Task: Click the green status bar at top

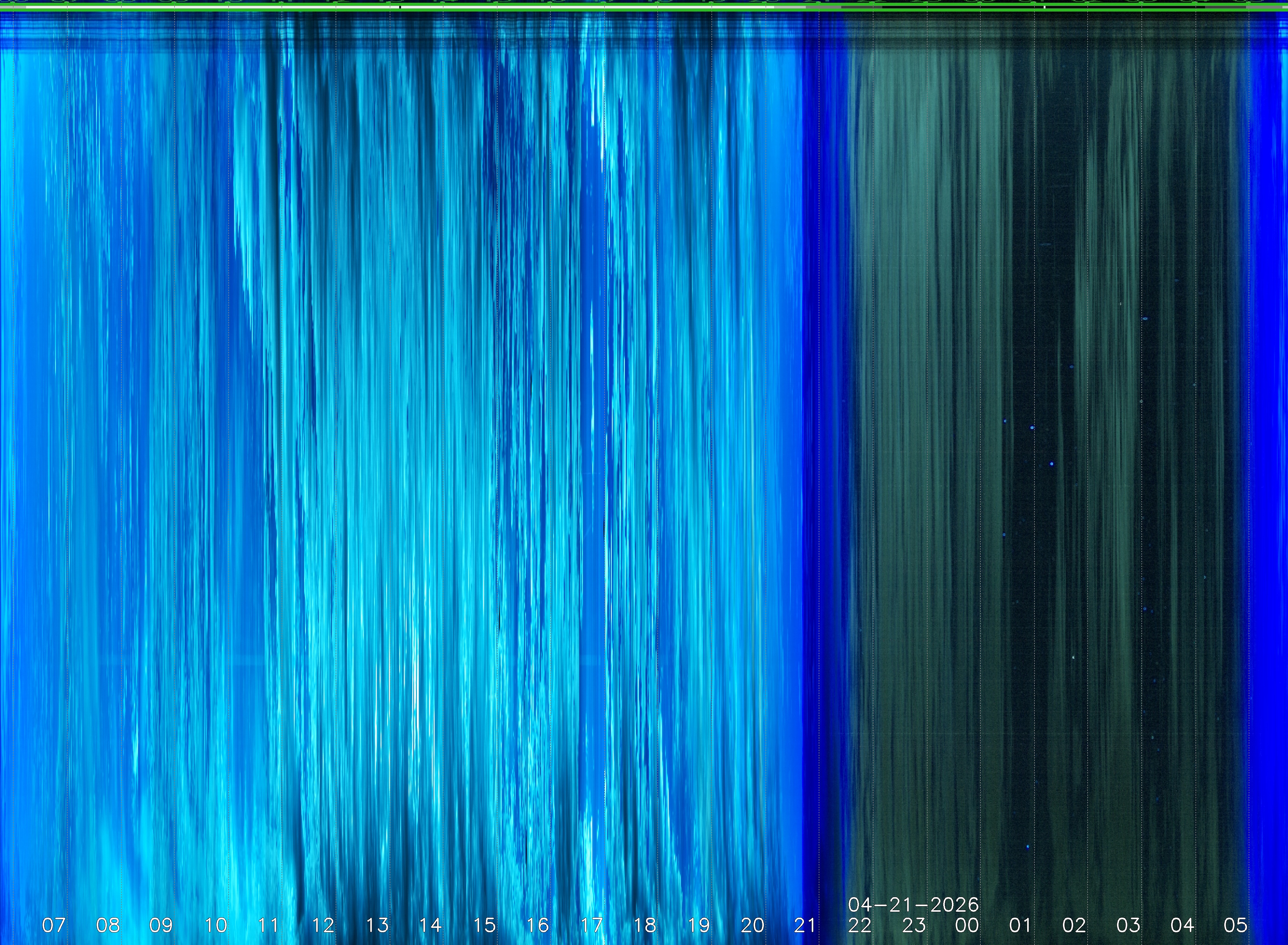Action: point(644,6)
